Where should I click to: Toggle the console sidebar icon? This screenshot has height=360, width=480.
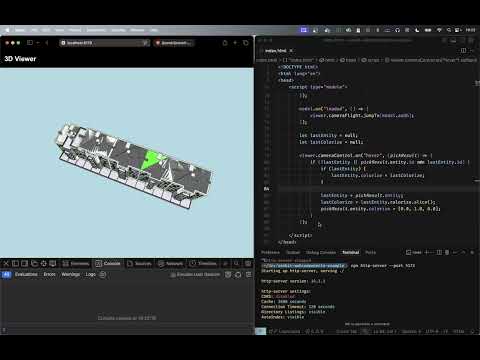point(248,275)
